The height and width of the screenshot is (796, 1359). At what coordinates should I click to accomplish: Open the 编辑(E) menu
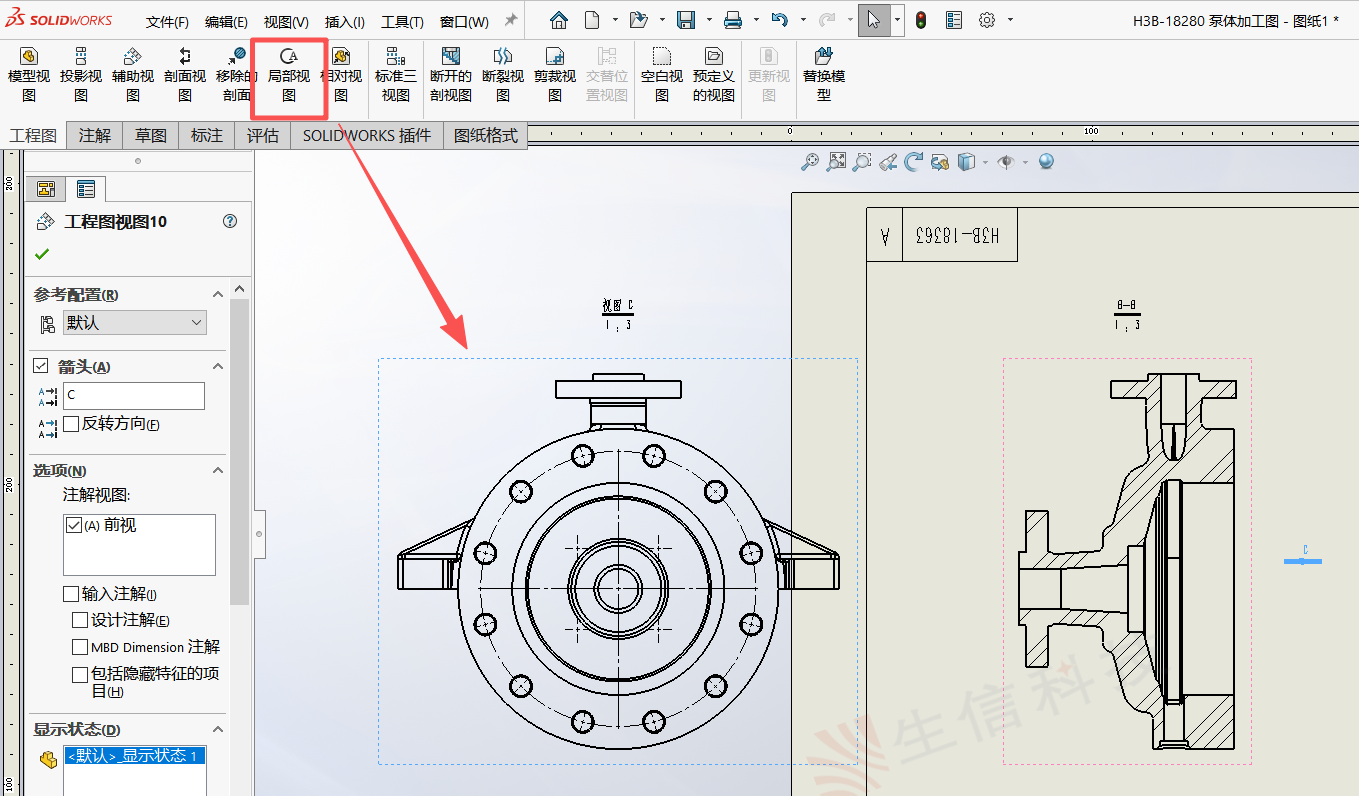point(226,22)
